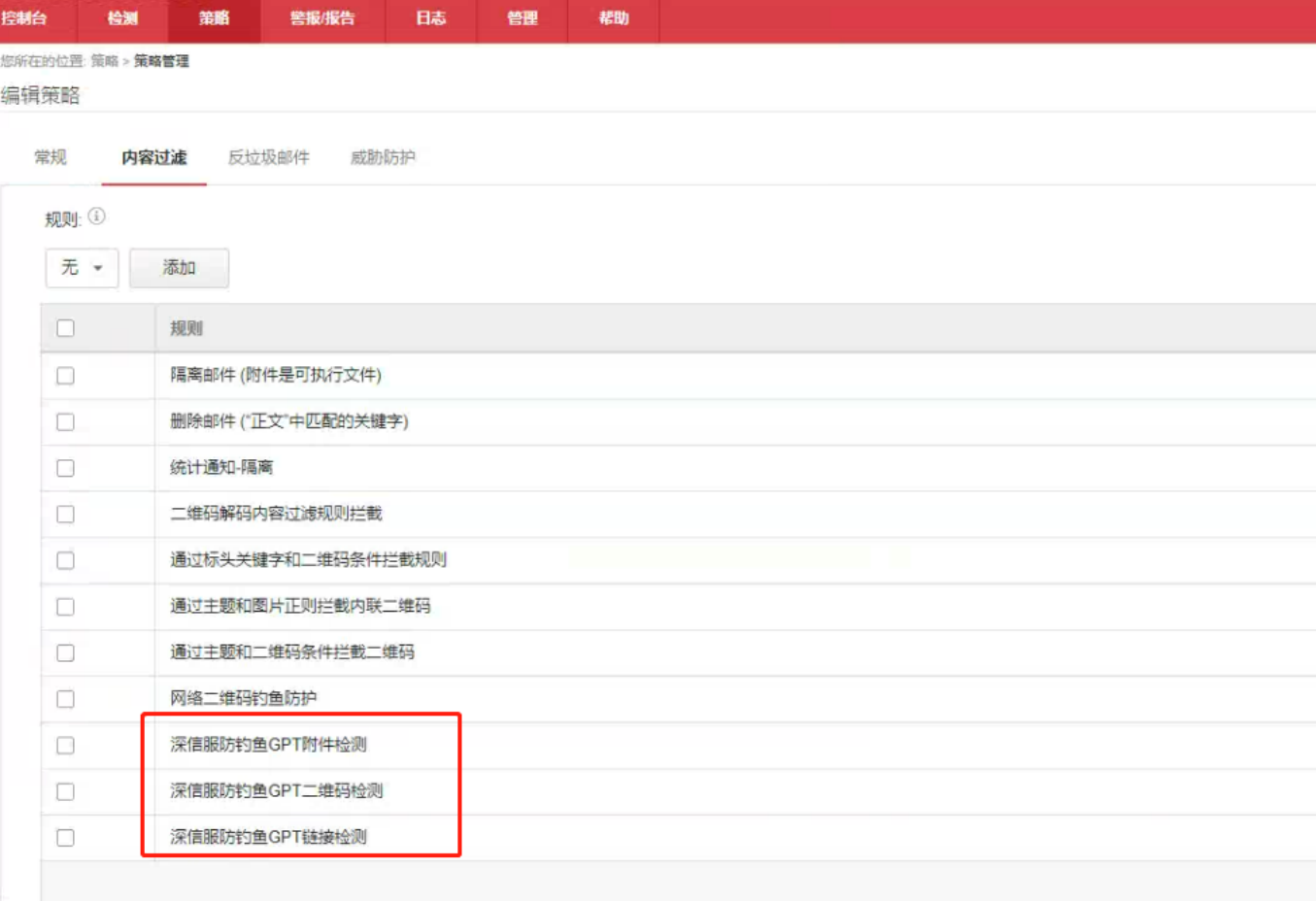Open the 检测 menu
Image resolution: width=1316 pixels, height=901 pixels.
point(122,18)
